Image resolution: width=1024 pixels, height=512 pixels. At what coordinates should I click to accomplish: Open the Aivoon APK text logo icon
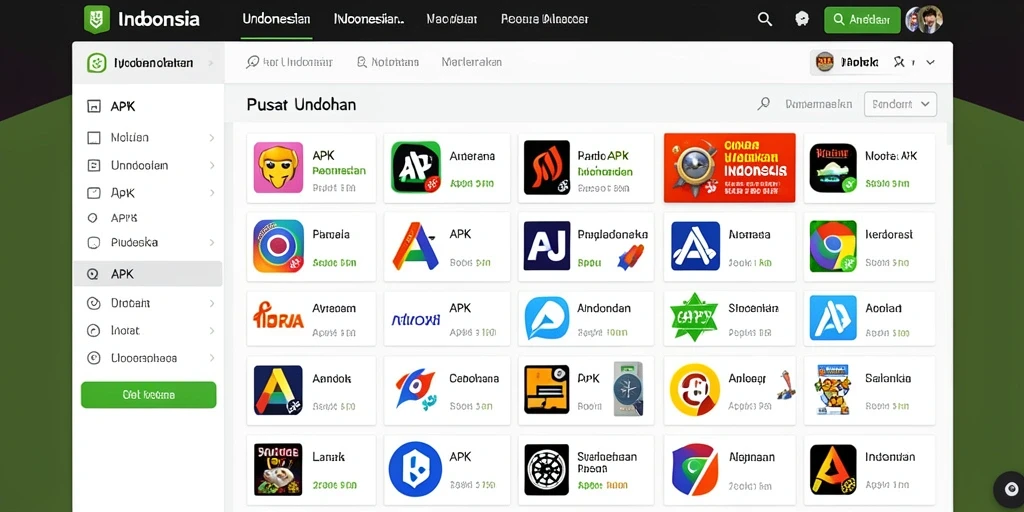(415, 320)
